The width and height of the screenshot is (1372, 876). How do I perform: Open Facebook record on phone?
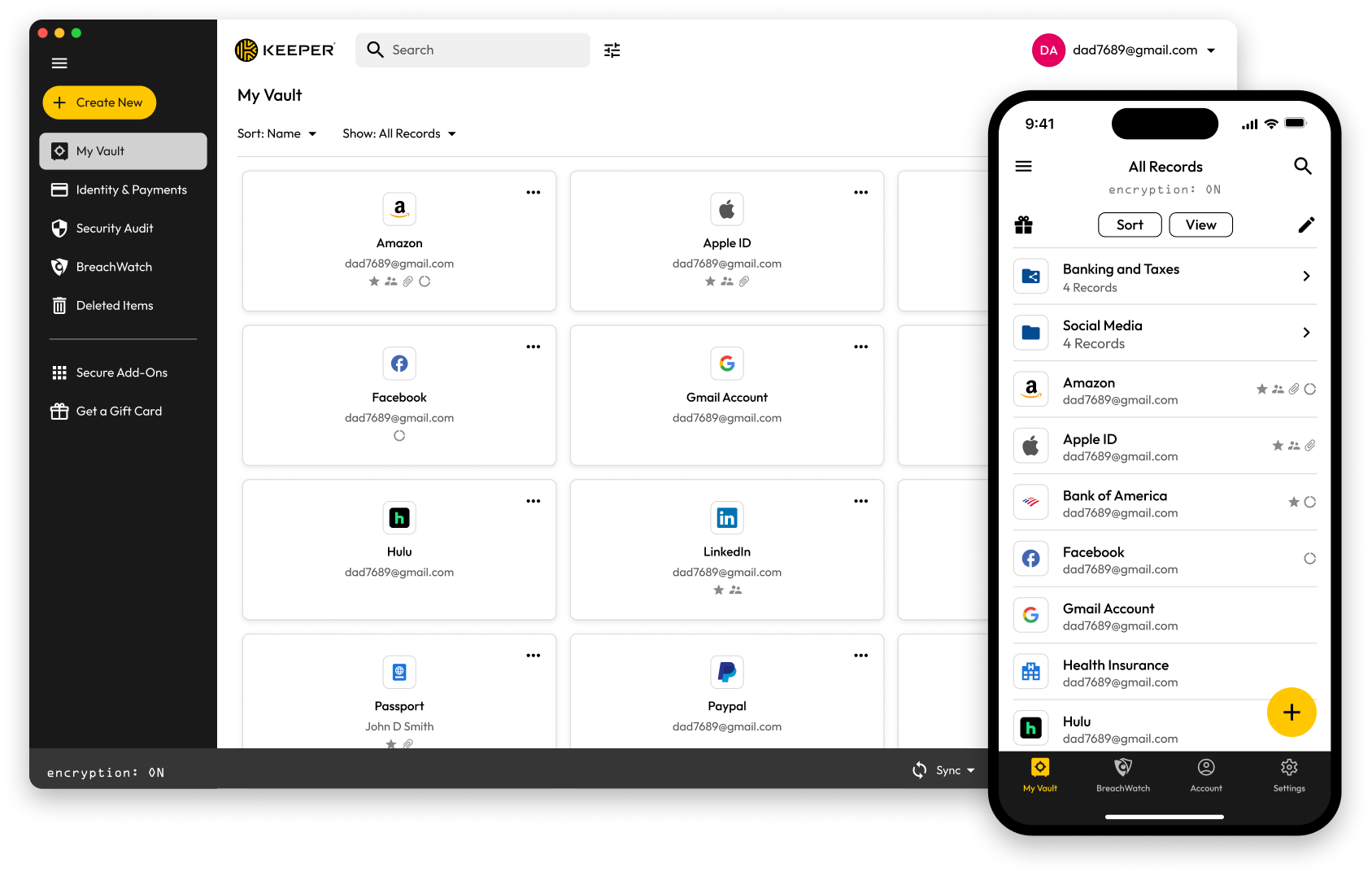[1165, 559]
